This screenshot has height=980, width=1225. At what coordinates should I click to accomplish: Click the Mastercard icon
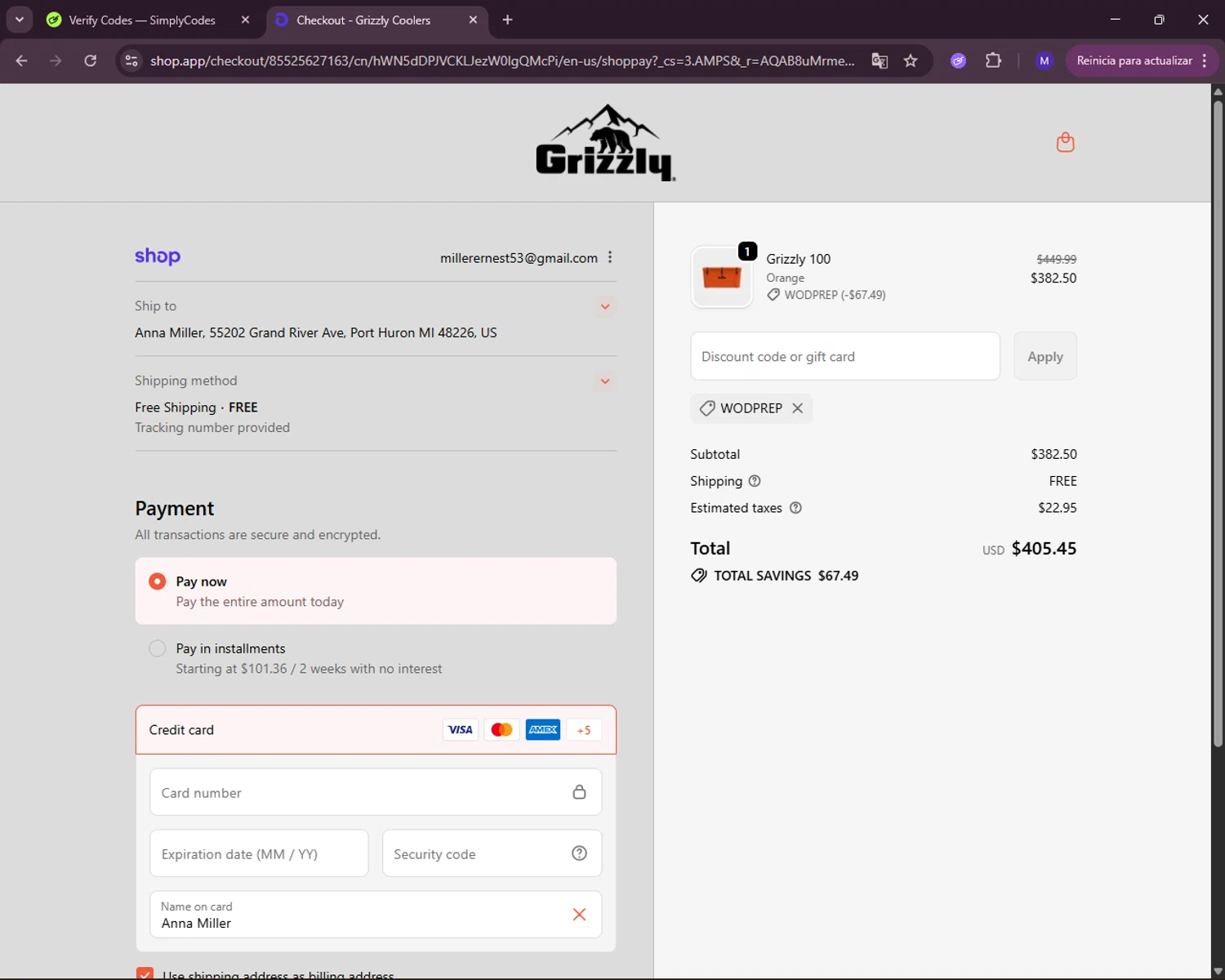click(x=501, y=730)
